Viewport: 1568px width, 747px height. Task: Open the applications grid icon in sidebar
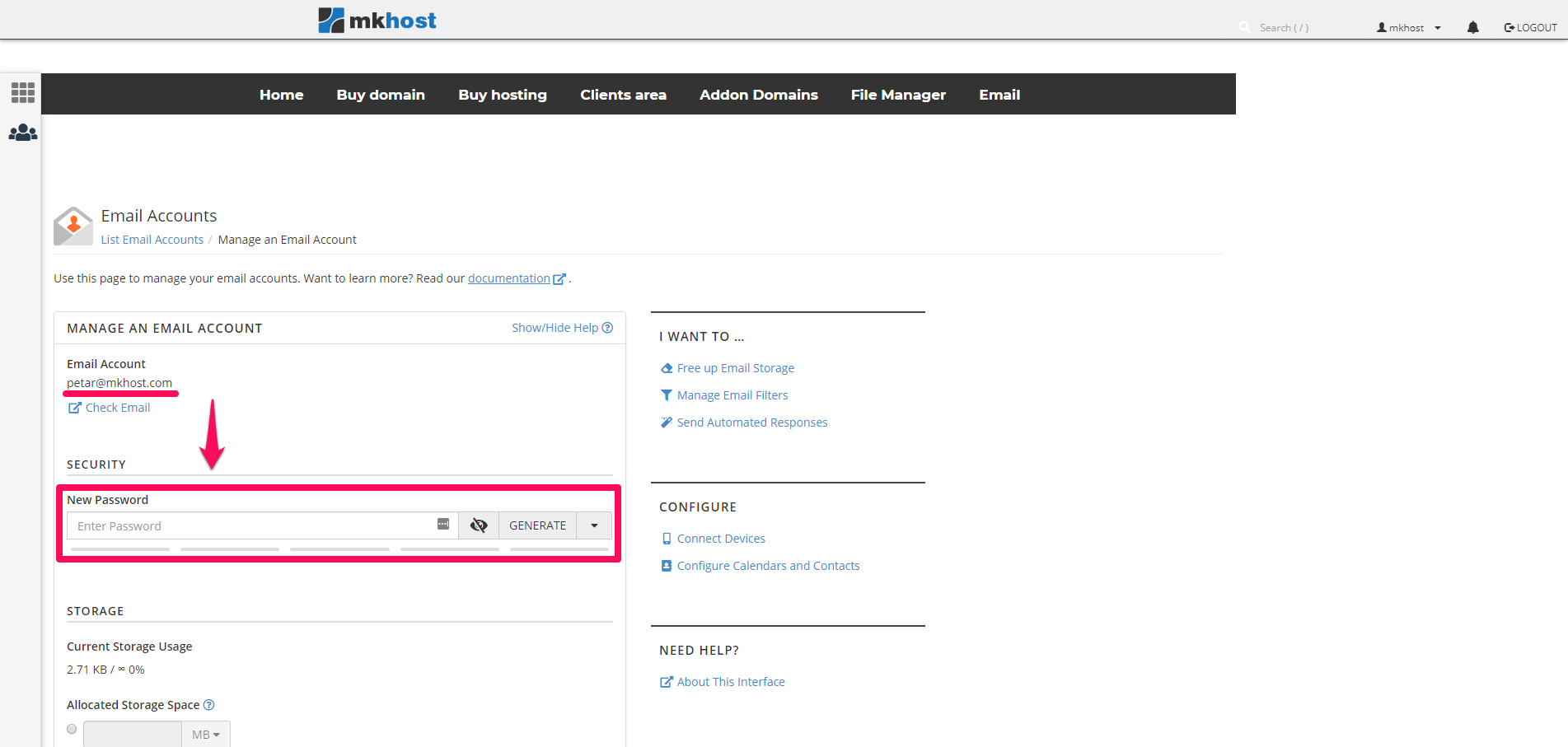[23, 92]
